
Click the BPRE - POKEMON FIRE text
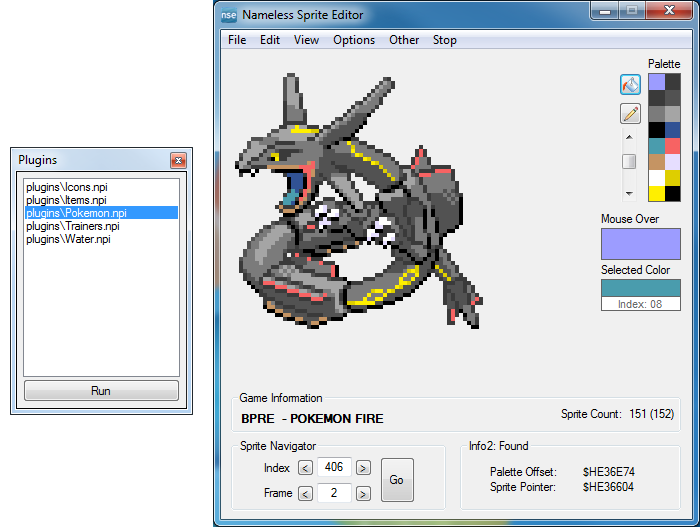pos(312,419)
